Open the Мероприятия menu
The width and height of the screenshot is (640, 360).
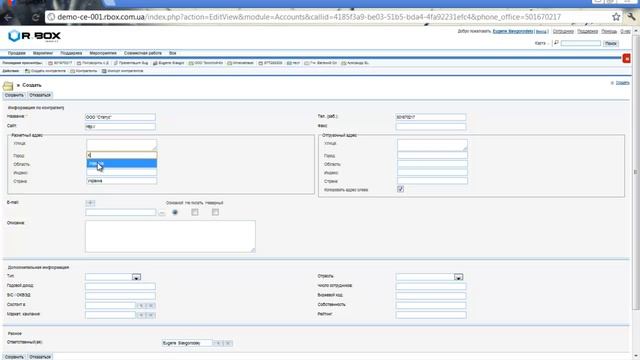pyautogui.click(x=103, y=53)
